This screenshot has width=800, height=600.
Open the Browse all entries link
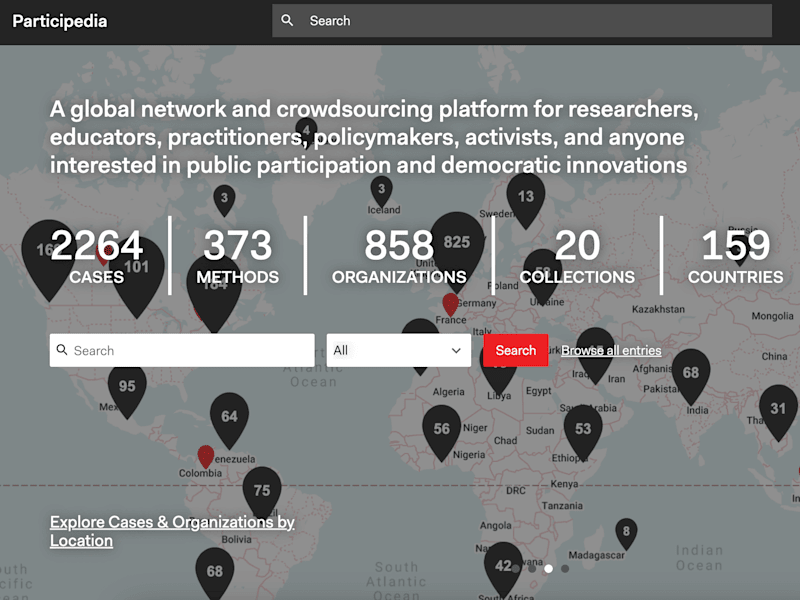[x=611, y=351]
